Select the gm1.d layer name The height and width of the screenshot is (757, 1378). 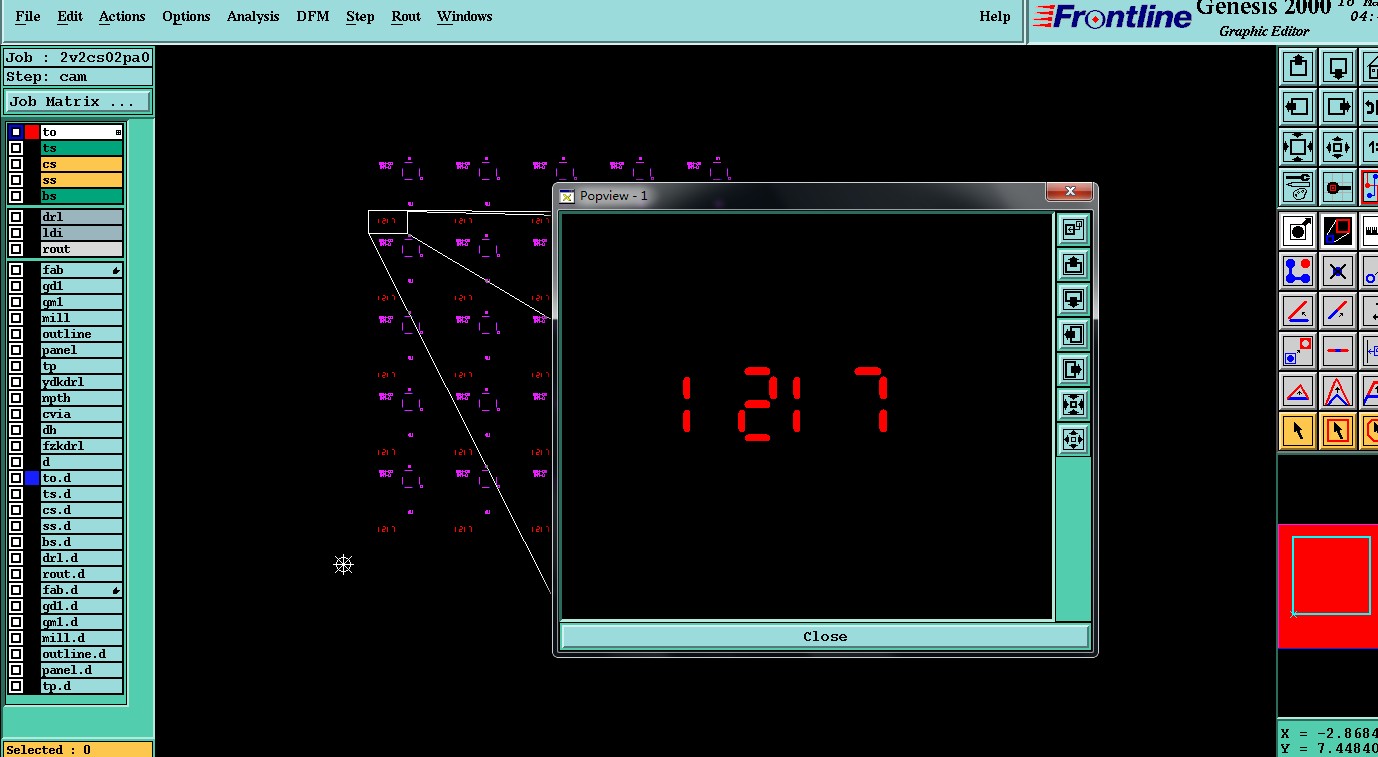[82, 622]
